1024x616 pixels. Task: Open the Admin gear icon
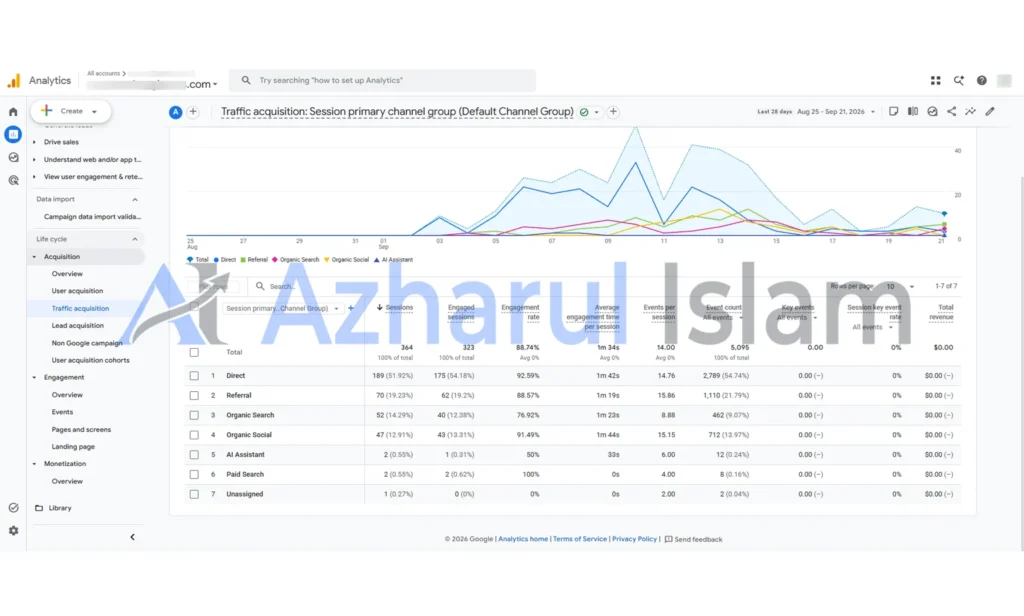click(13, 531)
